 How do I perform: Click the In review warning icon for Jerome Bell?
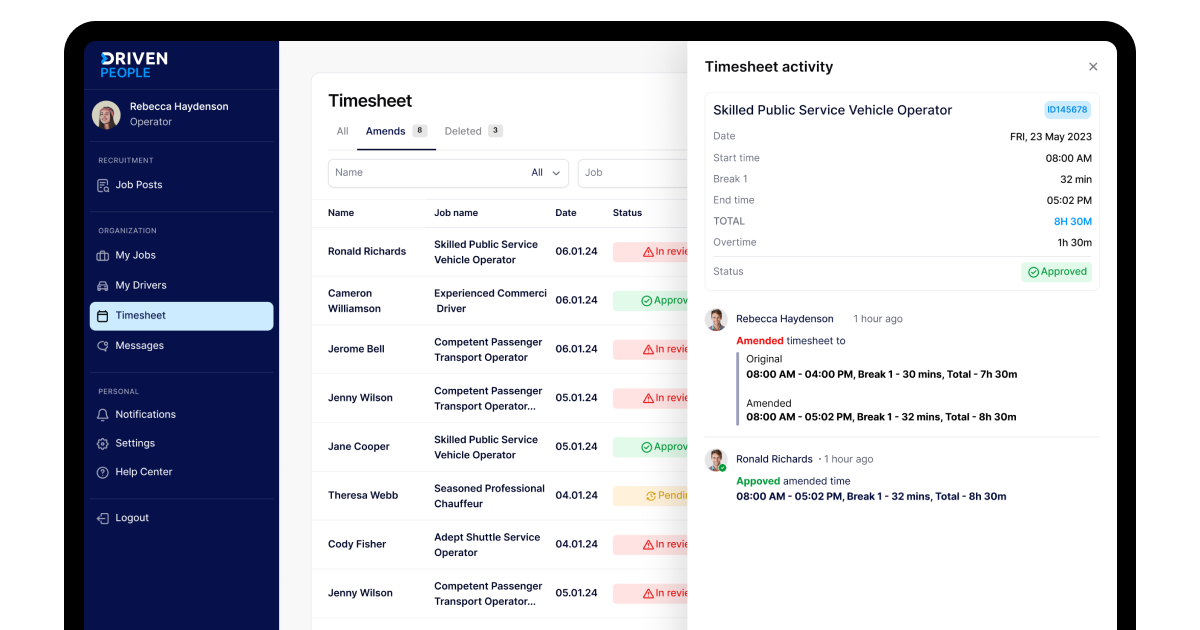(x=648, y=350)
